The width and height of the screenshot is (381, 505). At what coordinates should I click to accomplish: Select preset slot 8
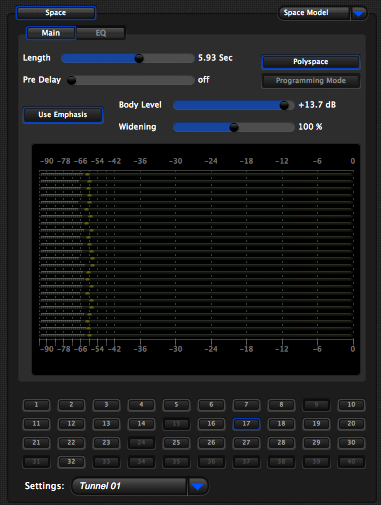(x=281, y=405)
